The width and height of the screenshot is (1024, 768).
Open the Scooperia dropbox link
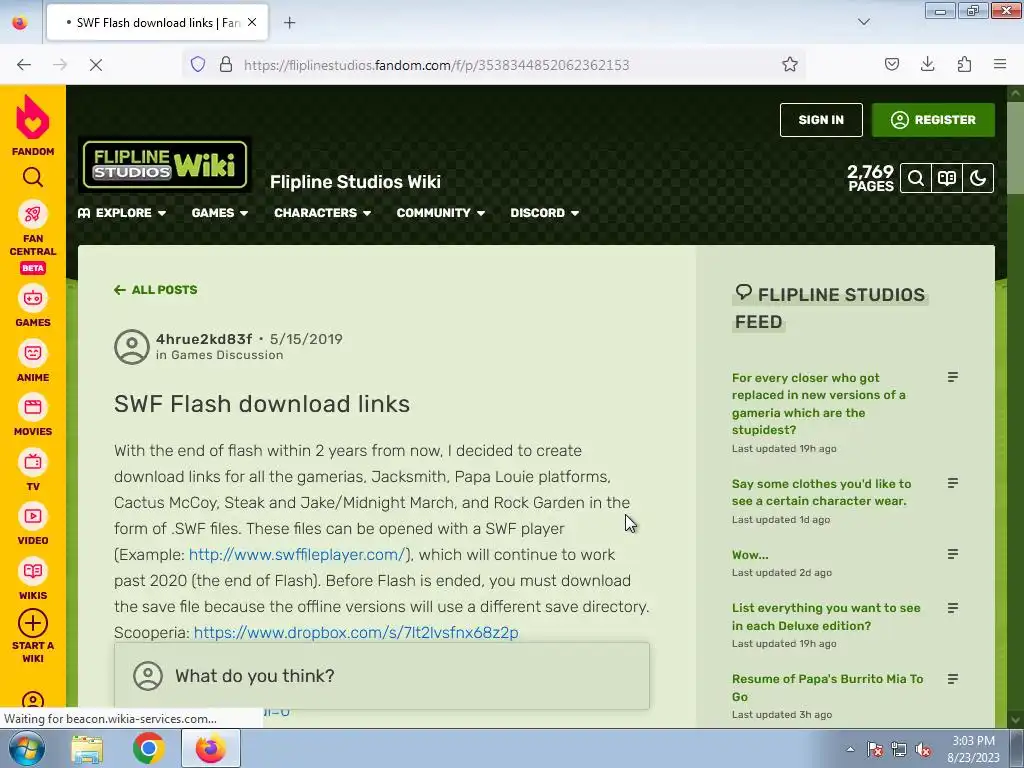(356, 633)
